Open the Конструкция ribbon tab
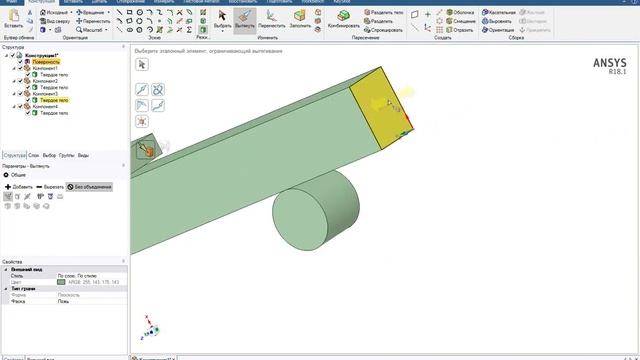The image size is (640, 360). (x=41, y=2)
